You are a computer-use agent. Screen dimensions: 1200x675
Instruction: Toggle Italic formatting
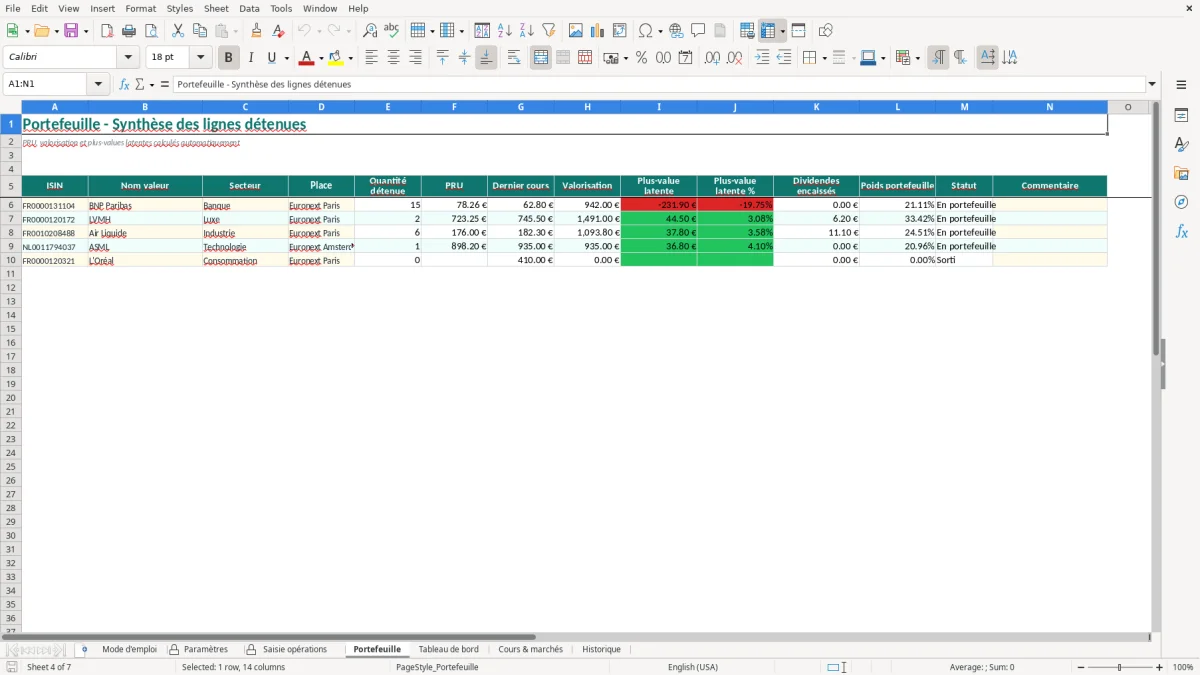[x=250, y=58]
